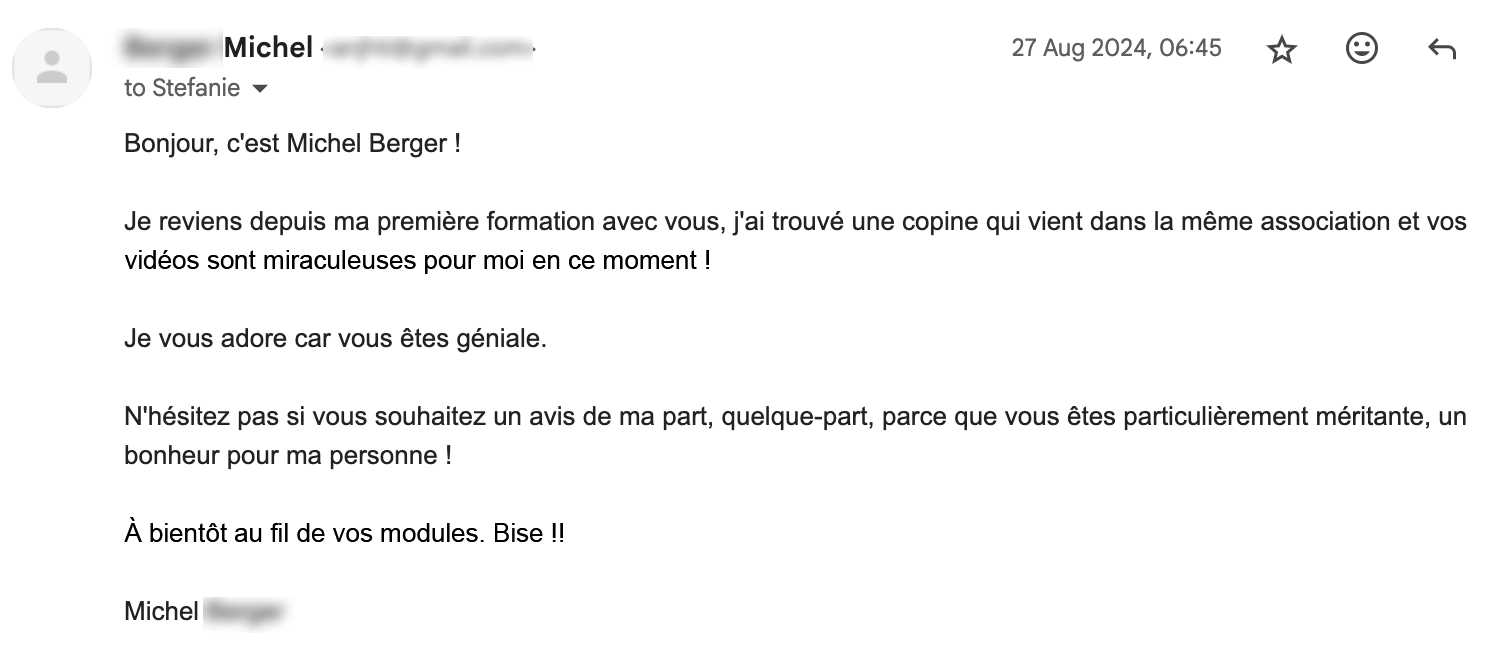The image size is (1500, 648).
Task: Click the blurred sender email address
Action: tap(430, 47)
